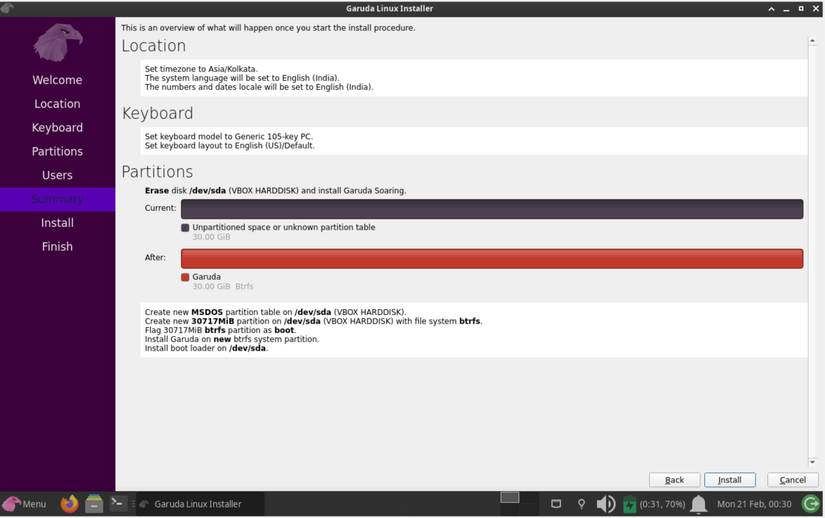Click the red Garuda legend swatch
825x518 pixels.
[185, 277]
